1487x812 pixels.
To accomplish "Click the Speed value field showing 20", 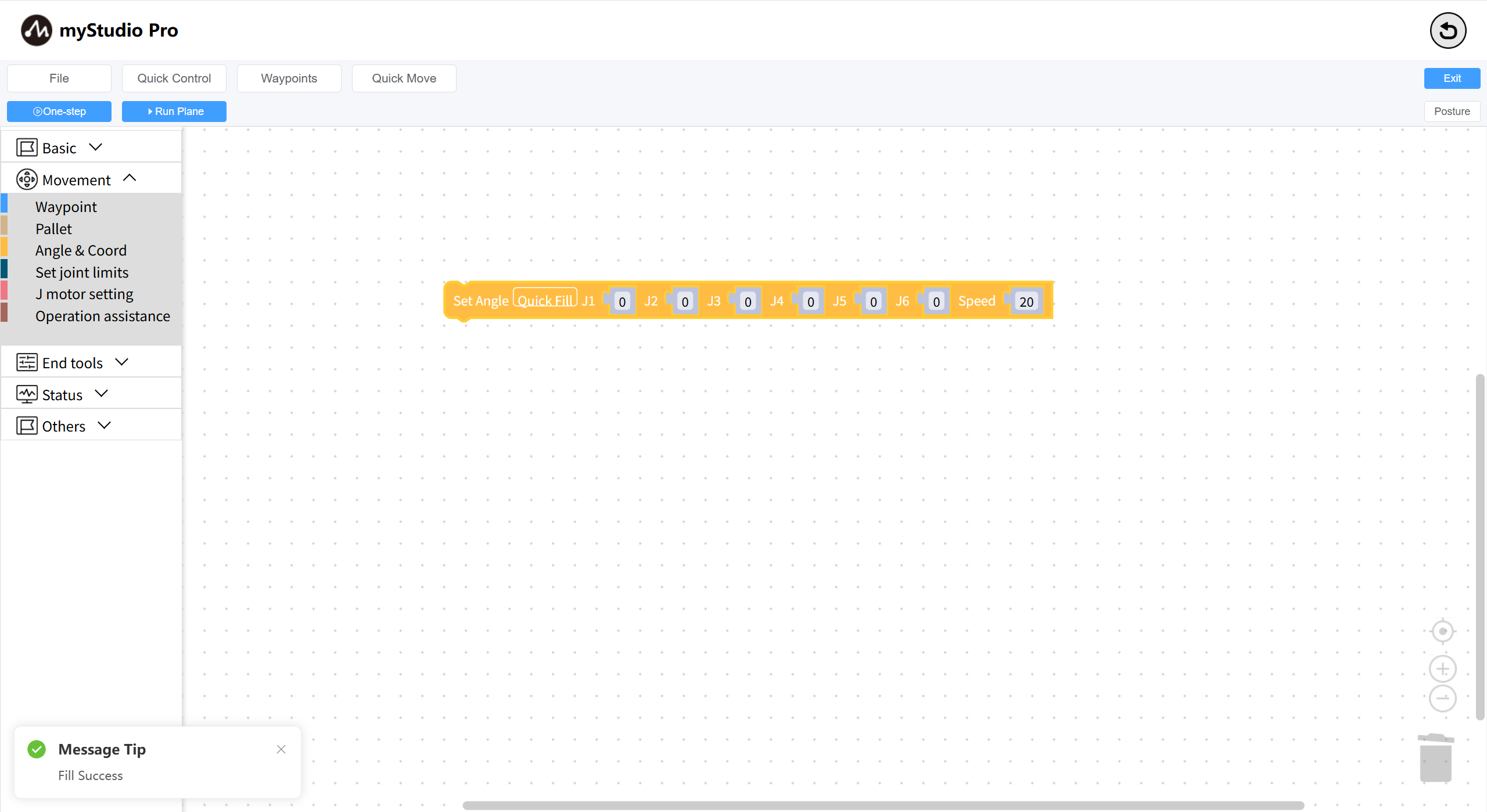I will point(1026,301).
